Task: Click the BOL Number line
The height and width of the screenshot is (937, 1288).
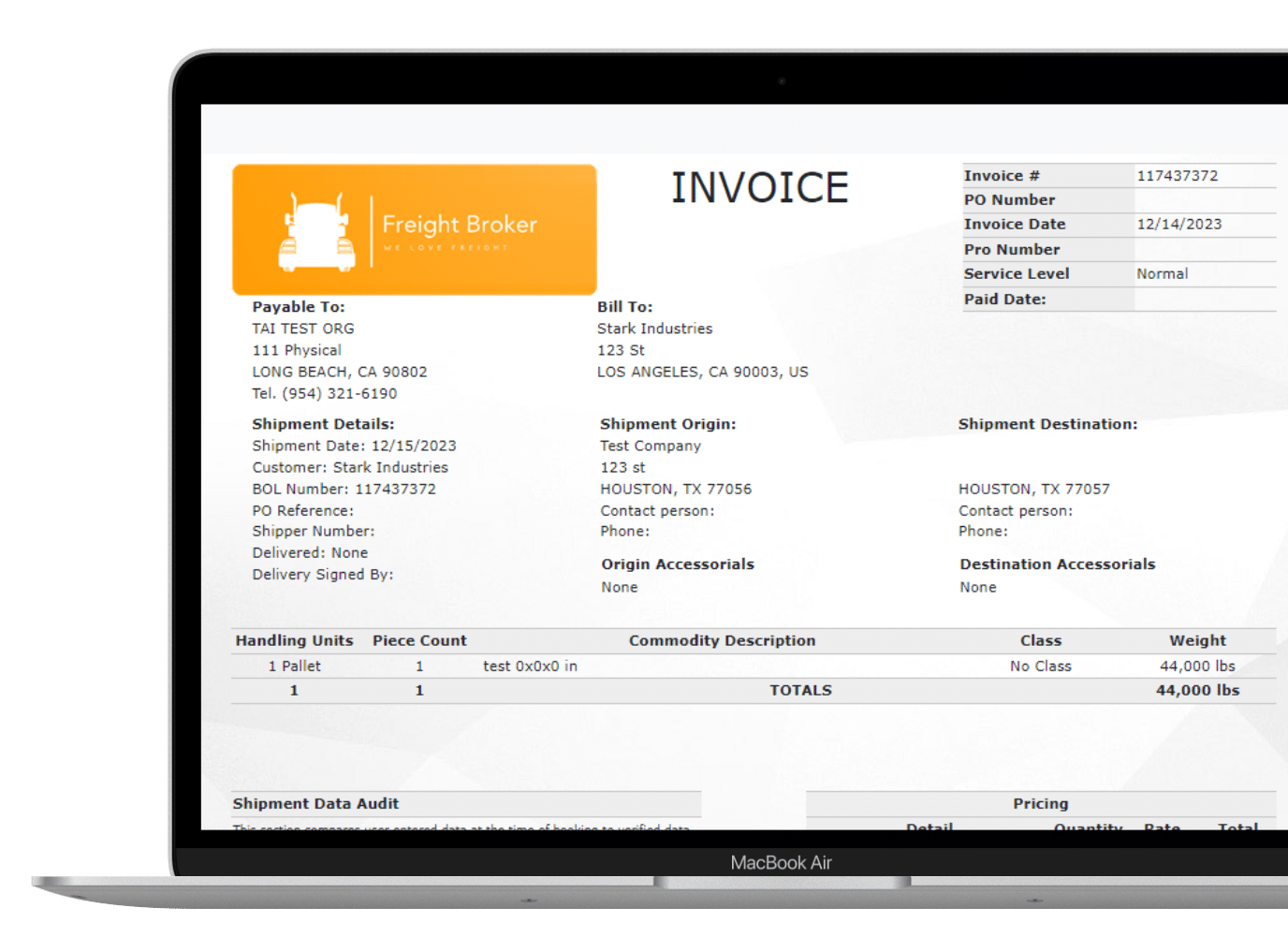Action: tap(344, 490)
